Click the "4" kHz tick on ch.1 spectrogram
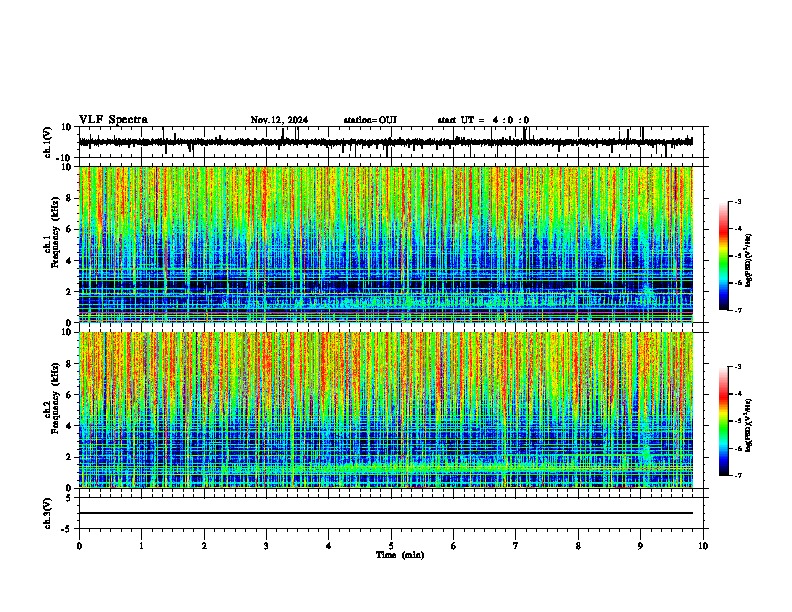 tap(70, 261)
